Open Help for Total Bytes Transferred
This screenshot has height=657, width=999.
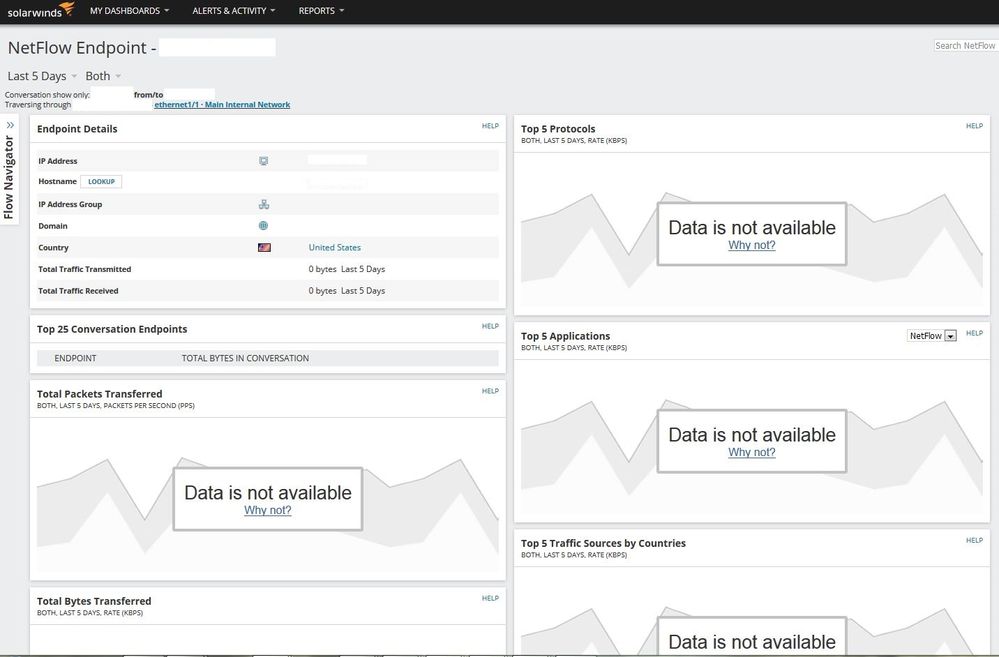490,598
